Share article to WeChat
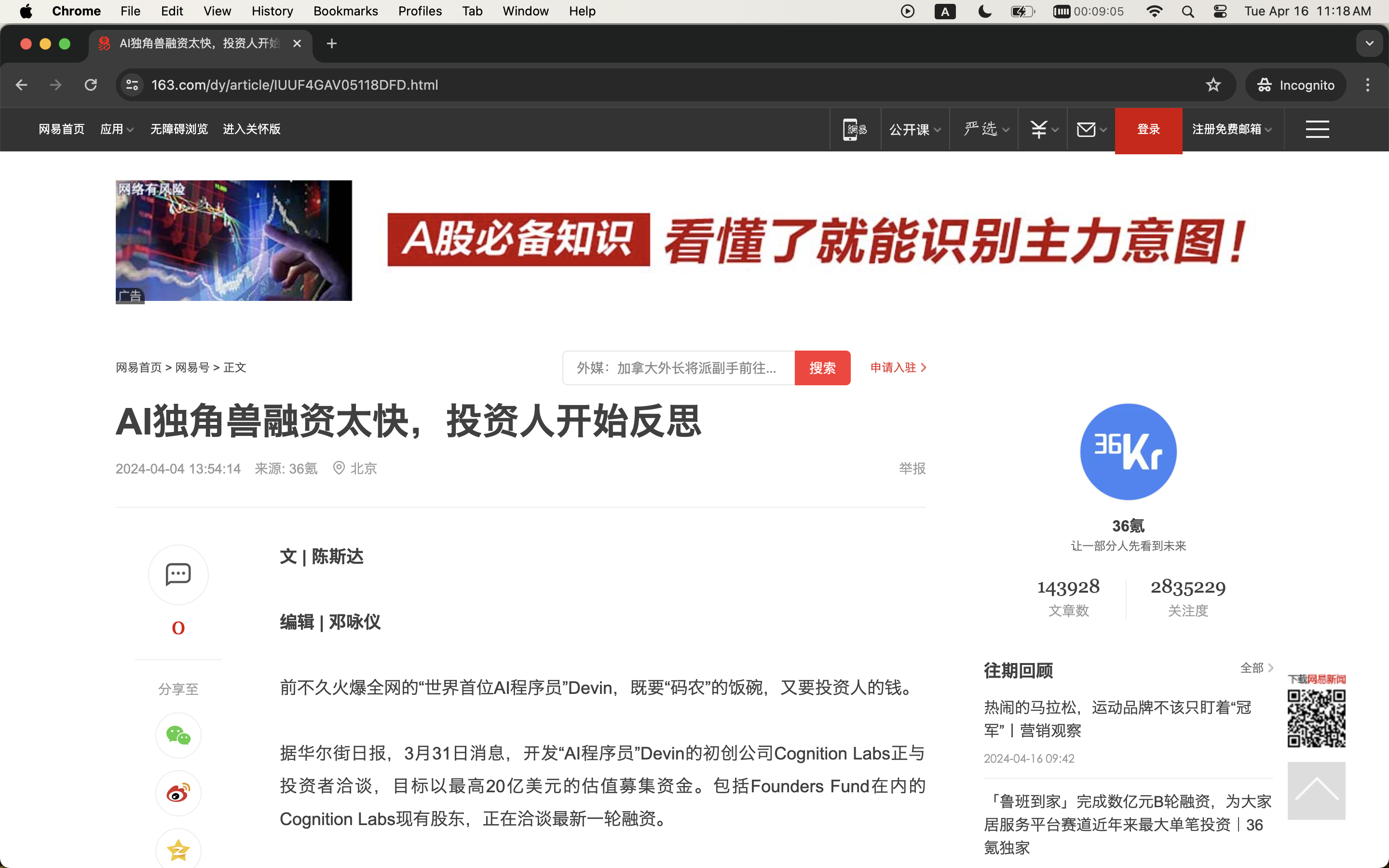 click(178, 735)
